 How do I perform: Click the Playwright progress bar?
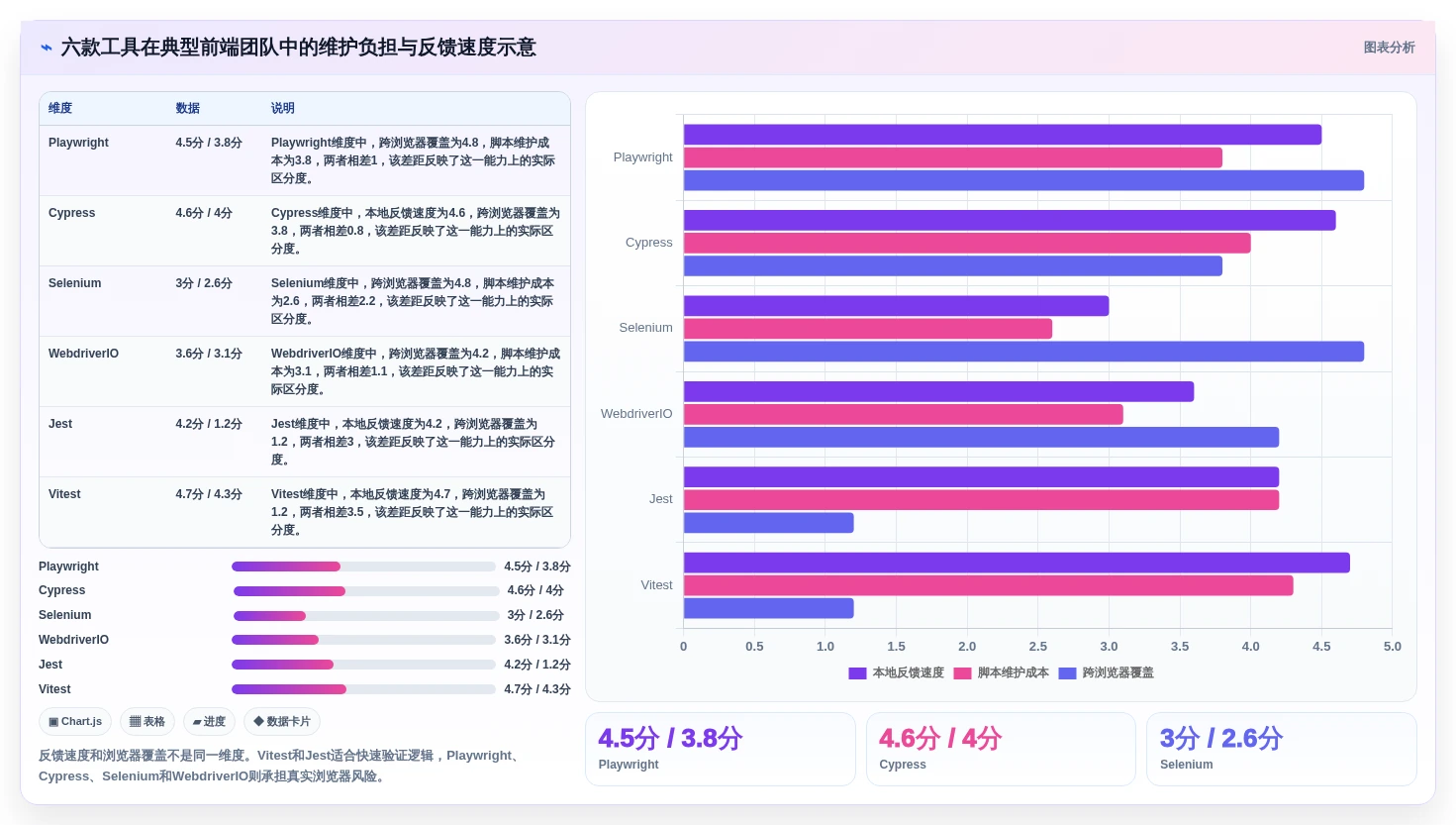tap(363, 567)
